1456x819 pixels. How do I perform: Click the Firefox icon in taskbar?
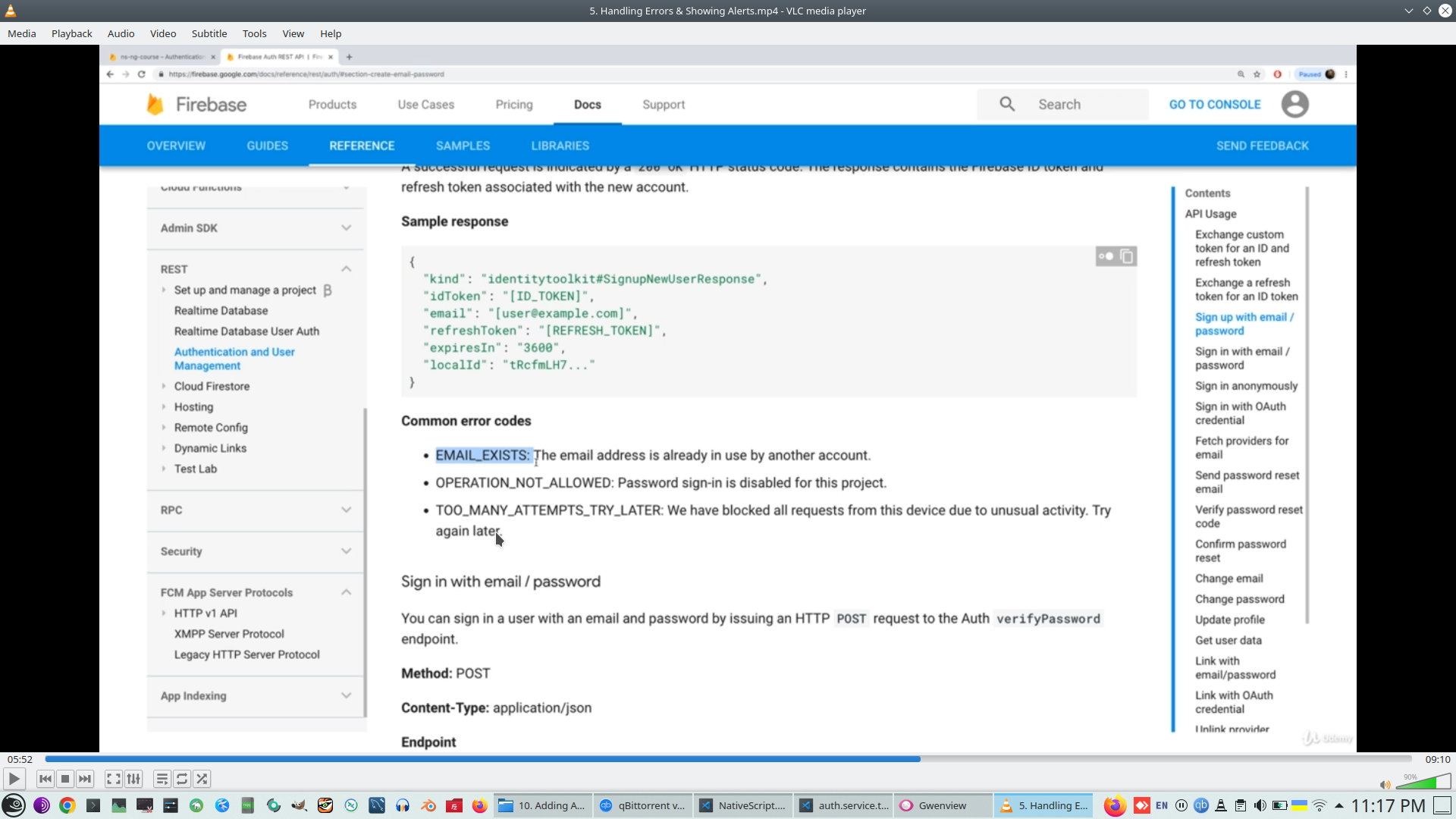(479, 805)
